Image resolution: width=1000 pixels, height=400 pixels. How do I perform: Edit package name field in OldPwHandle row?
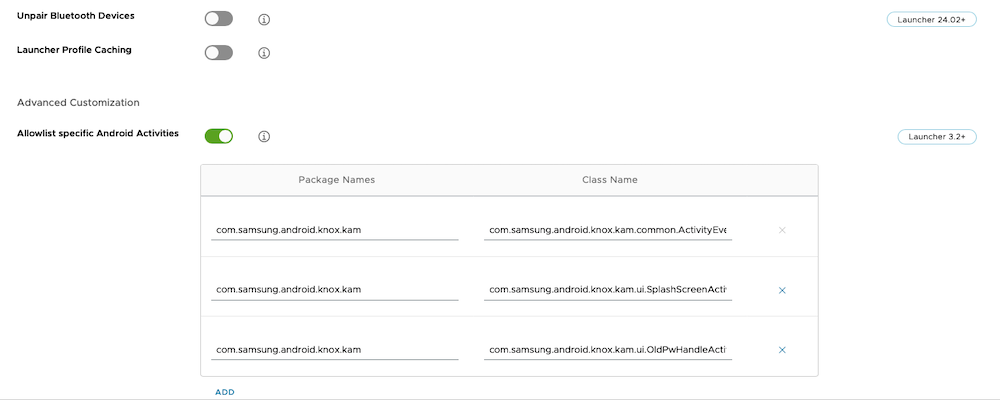click(x=335, y=350)
